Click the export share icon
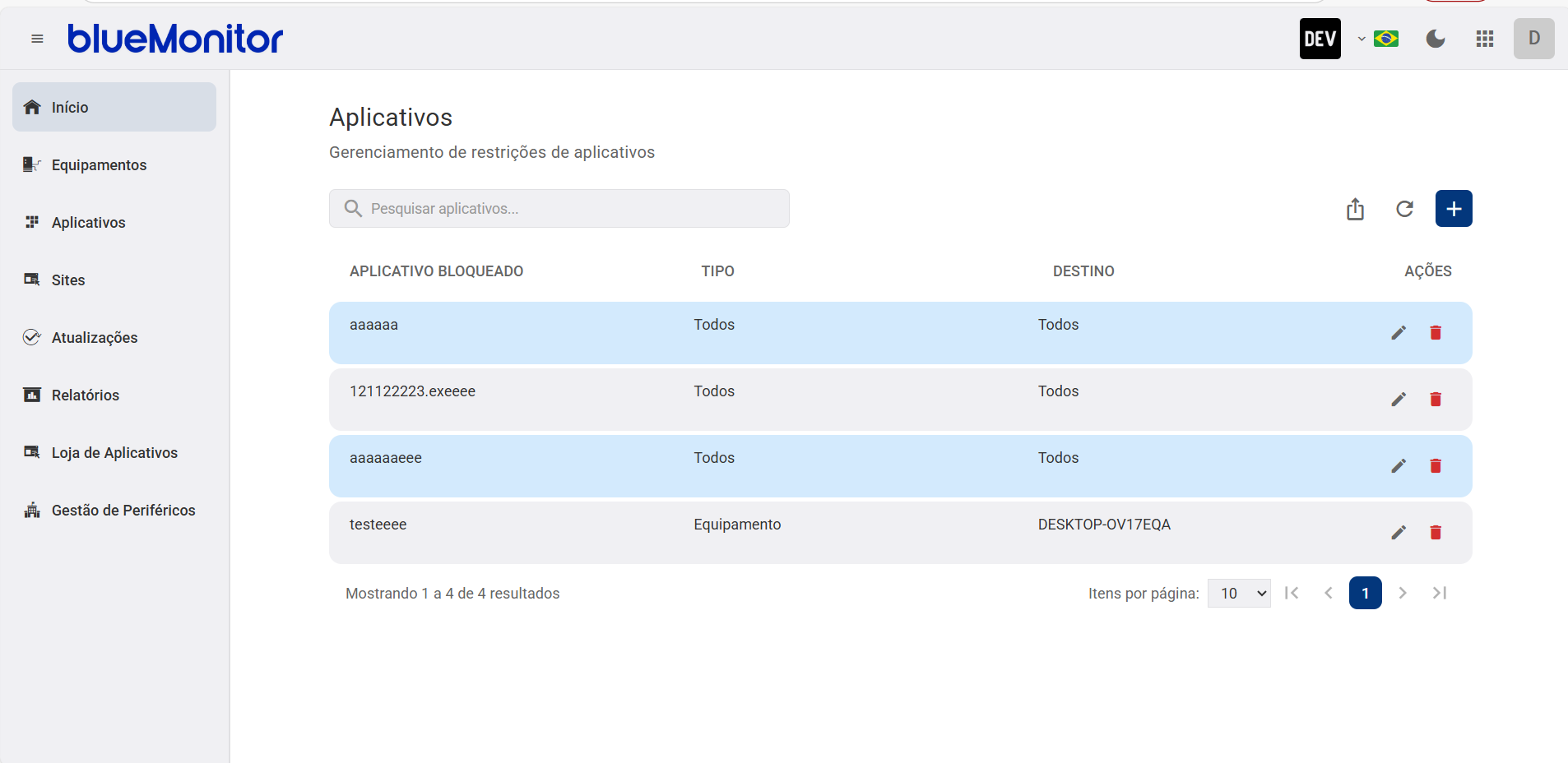Screen dimensions: 1568x763 tap(1355, 209)
